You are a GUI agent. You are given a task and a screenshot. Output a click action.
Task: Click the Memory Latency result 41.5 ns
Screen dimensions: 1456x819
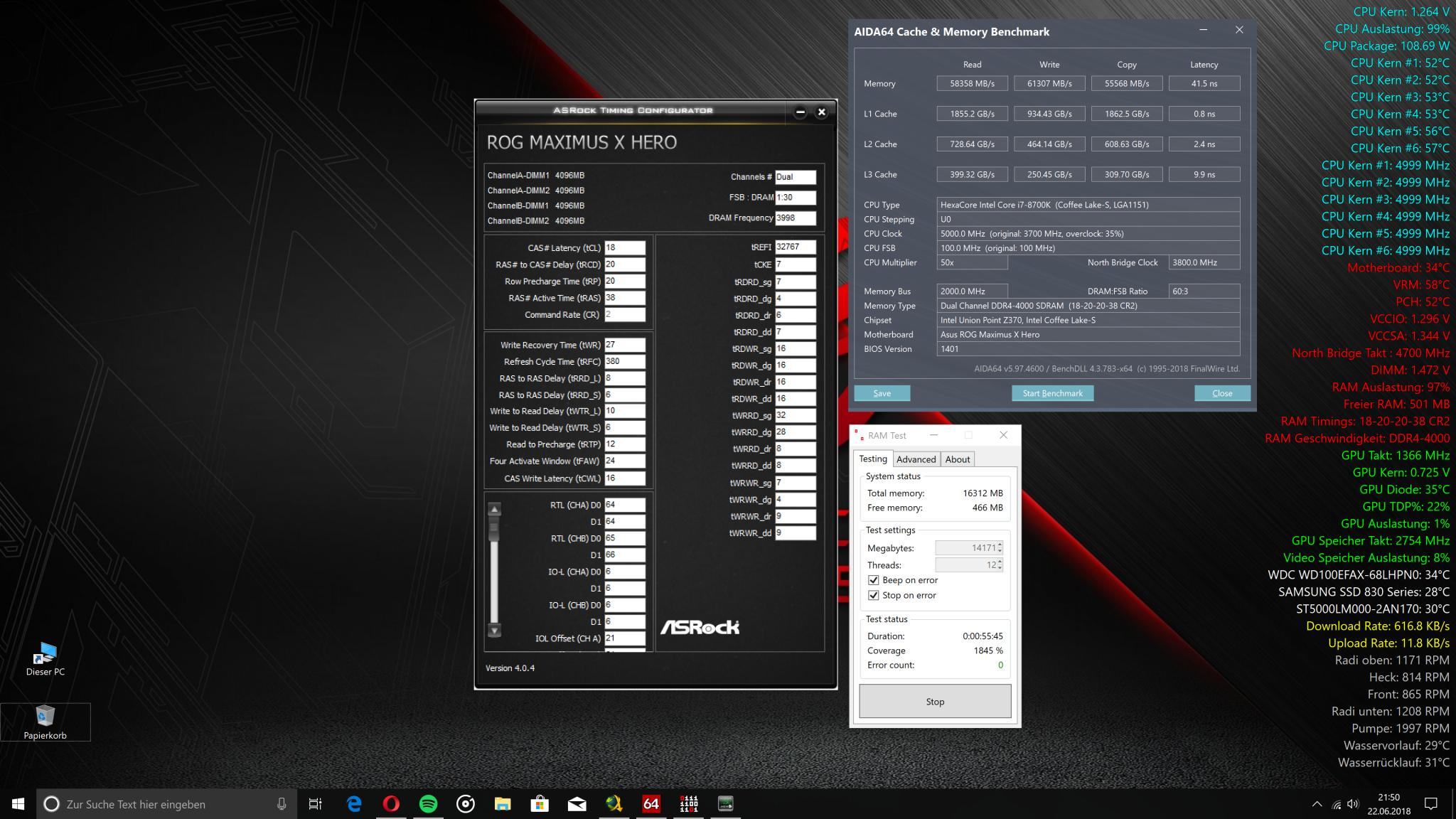click(x=1204, y=83)
